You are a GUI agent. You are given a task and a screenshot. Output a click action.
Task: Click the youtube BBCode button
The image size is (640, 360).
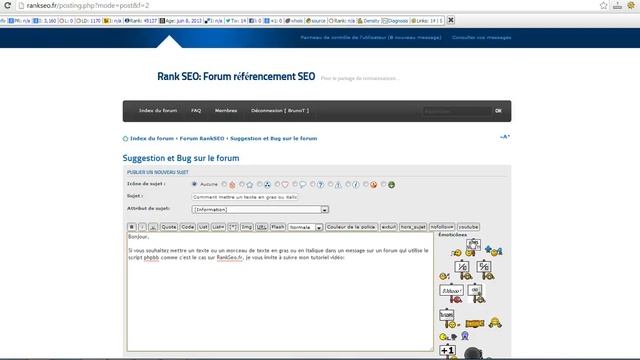tap(468, 227)
